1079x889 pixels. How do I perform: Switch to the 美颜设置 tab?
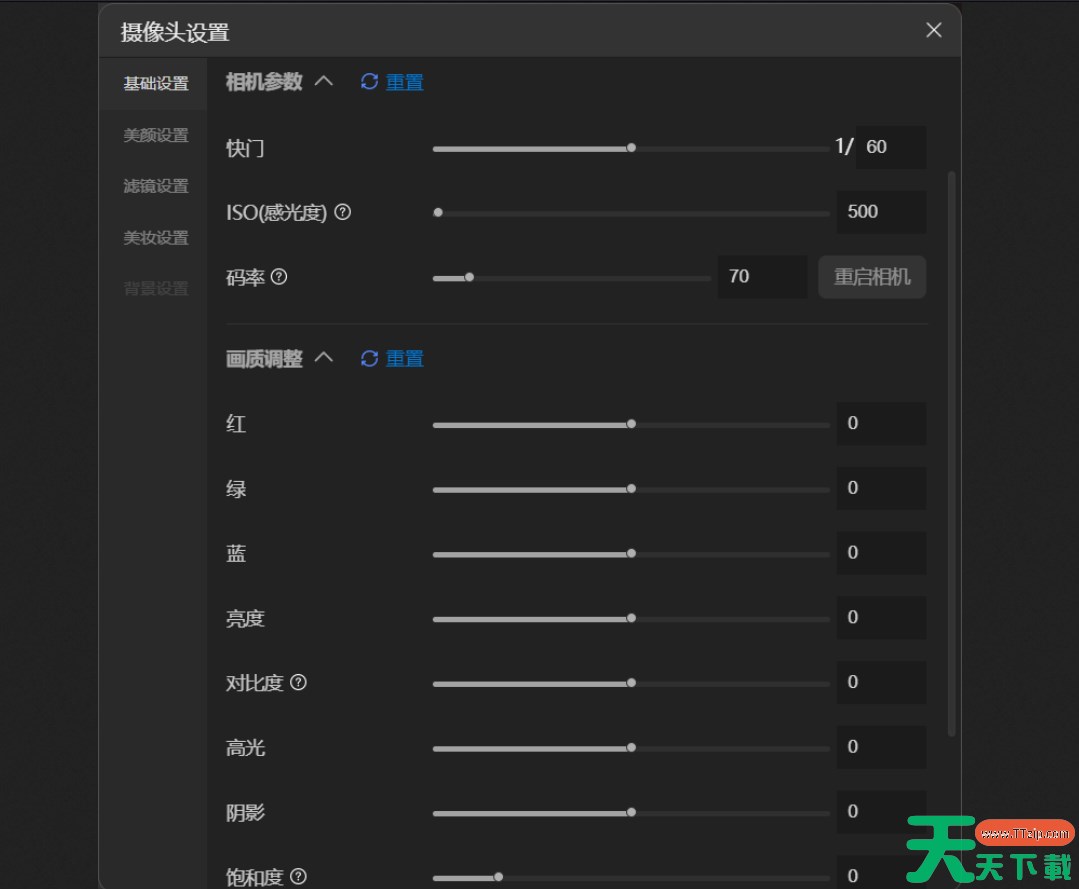click(153, 135)
